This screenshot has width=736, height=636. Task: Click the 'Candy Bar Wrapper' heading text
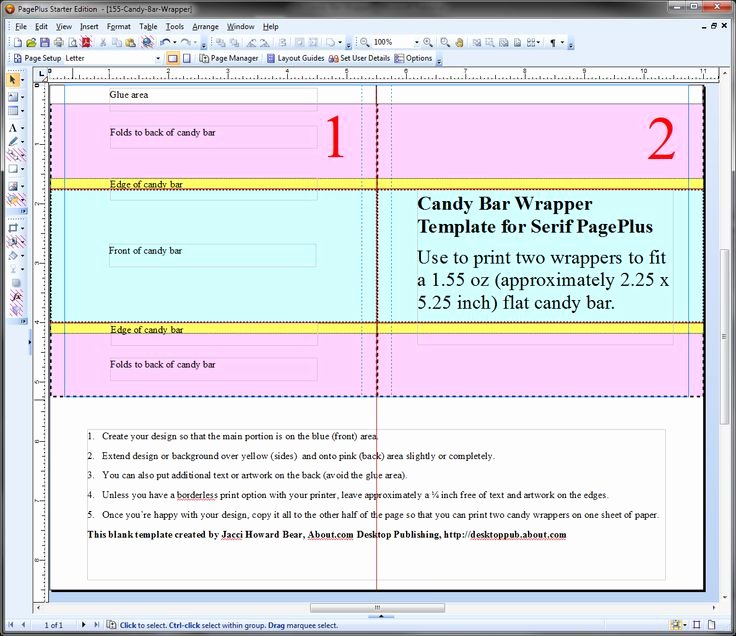pos(505,204)
